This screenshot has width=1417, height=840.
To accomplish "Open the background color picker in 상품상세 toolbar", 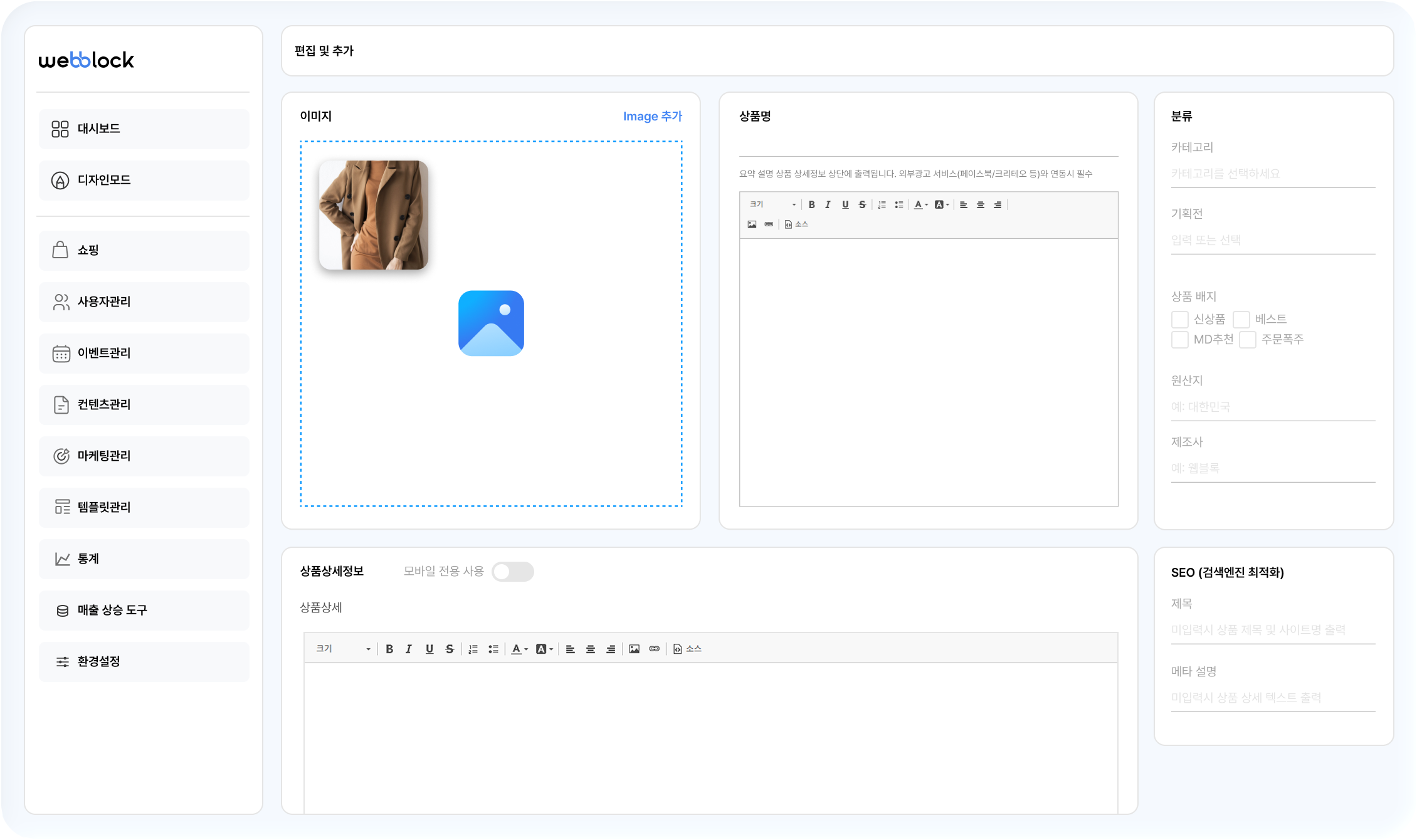I will click(542, 649).
